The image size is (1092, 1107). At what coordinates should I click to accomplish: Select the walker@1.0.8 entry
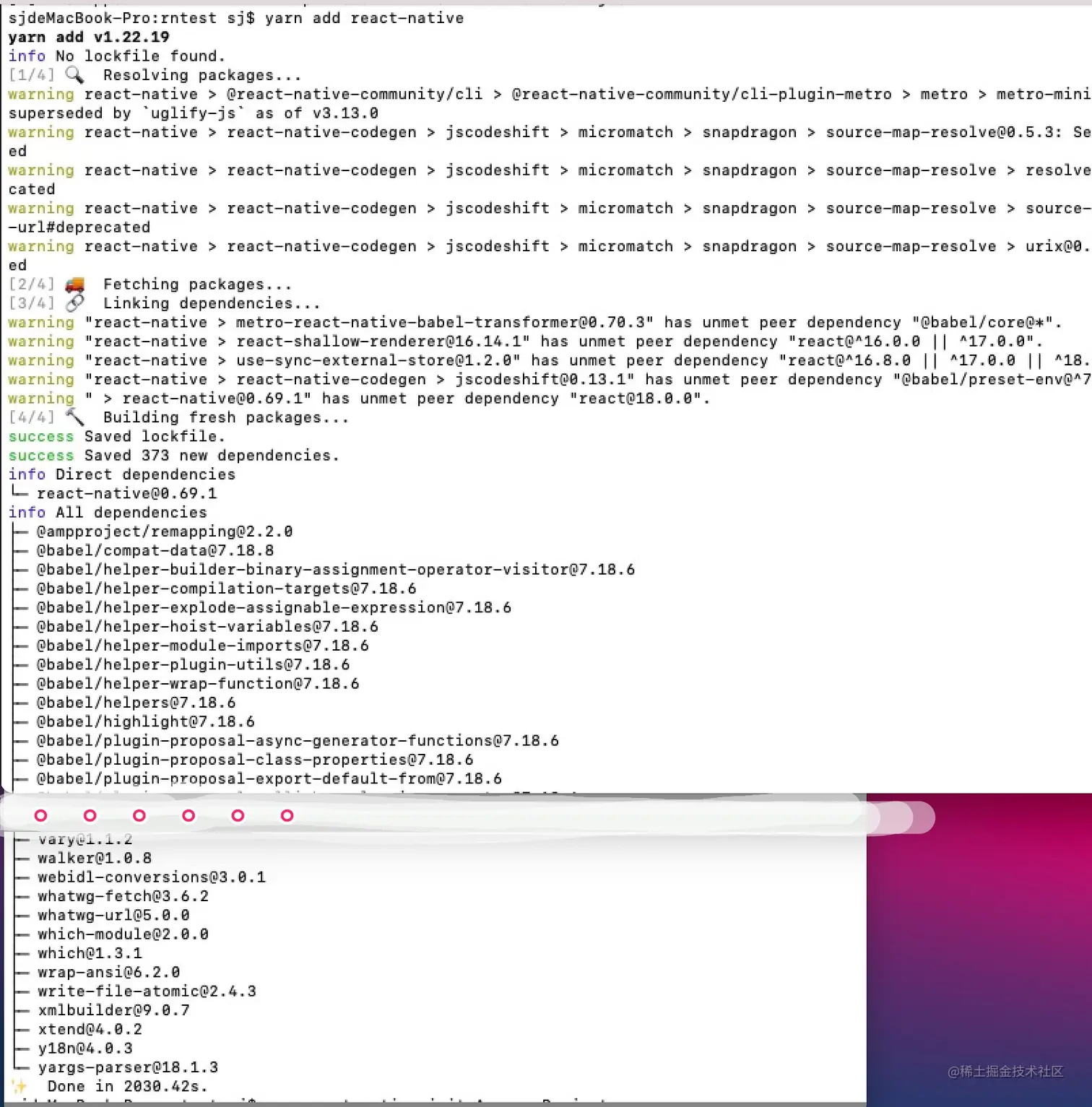(95, 858)
